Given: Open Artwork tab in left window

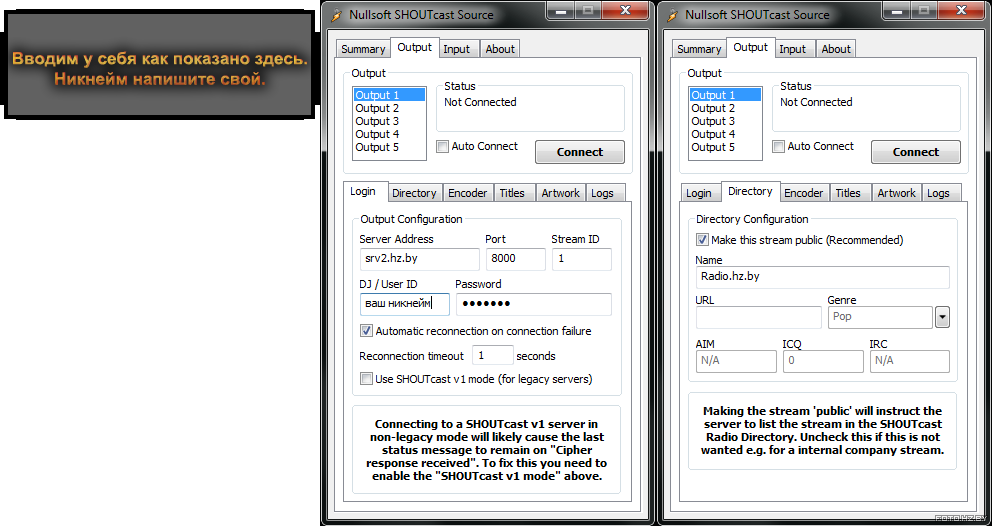Looking at the screenshot, I should click(x=561, y=193).
